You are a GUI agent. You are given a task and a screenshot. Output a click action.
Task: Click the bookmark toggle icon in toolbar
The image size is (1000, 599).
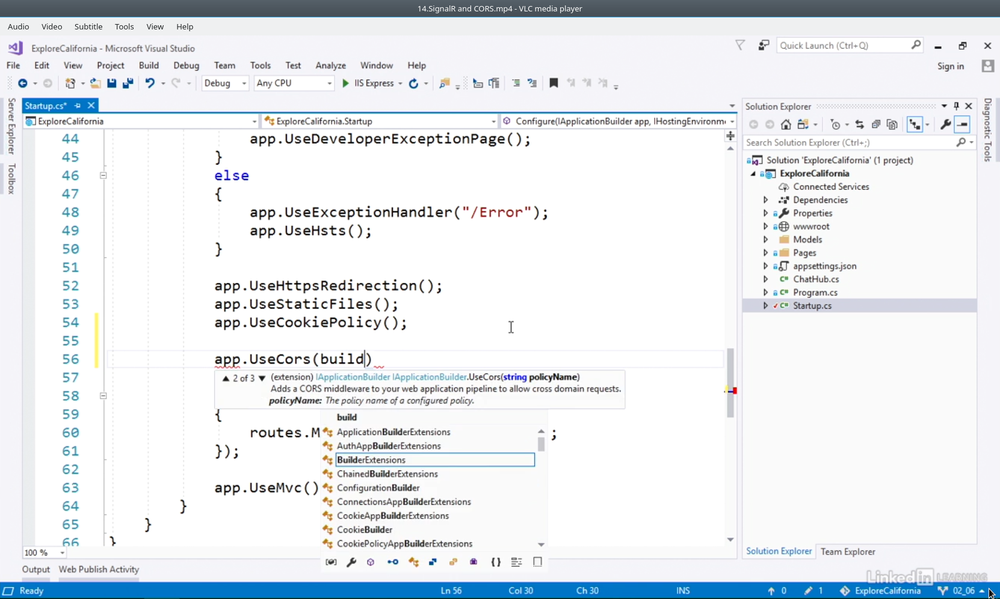click(554, 84)
